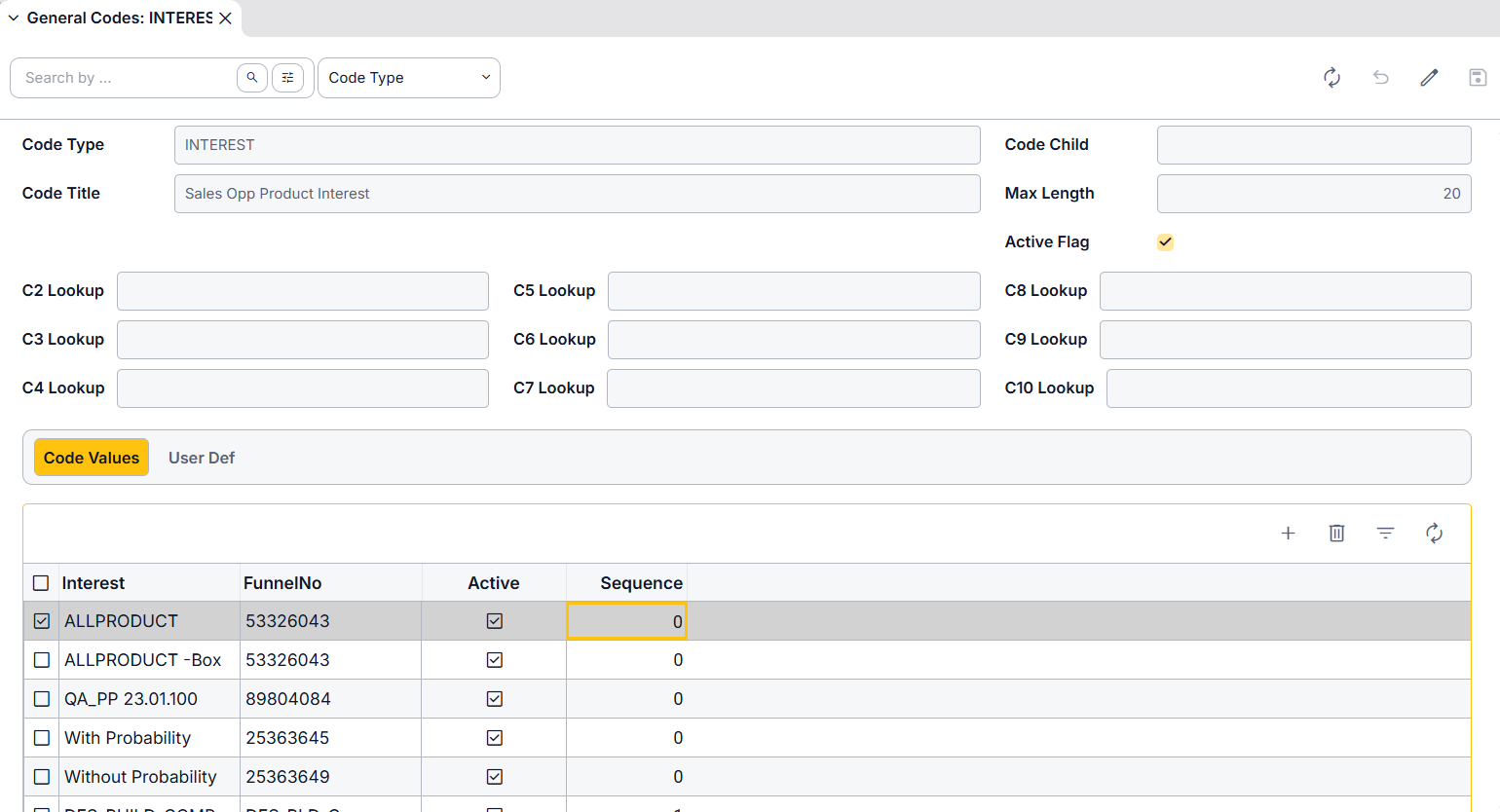1500x812 pixels.
Task: Select the QA_PP 23.01.100 row checkbox
Action: pos(42,699)
